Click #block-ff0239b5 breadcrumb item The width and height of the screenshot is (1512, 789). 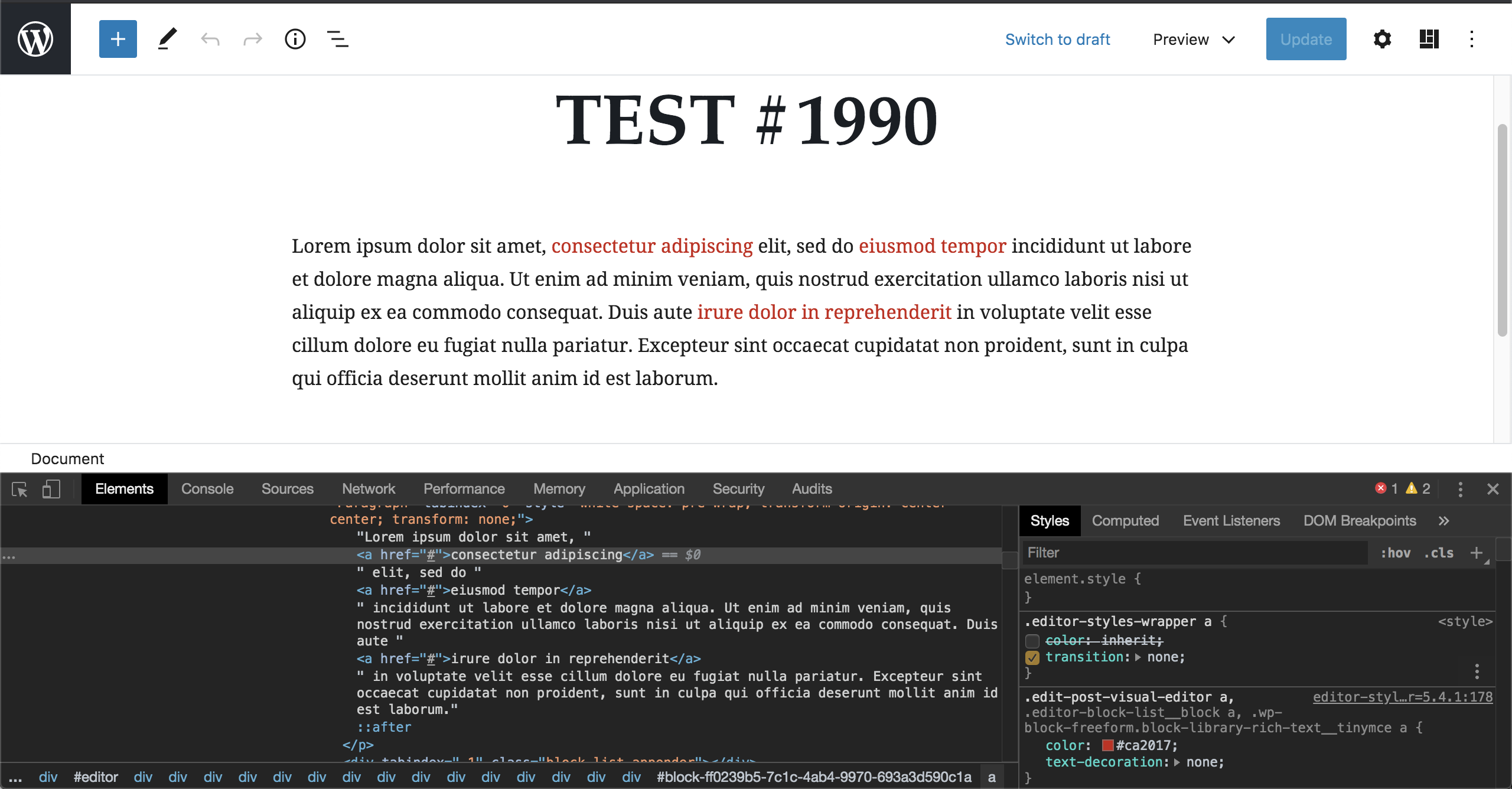pyautogui.click(x=814, y=777)
